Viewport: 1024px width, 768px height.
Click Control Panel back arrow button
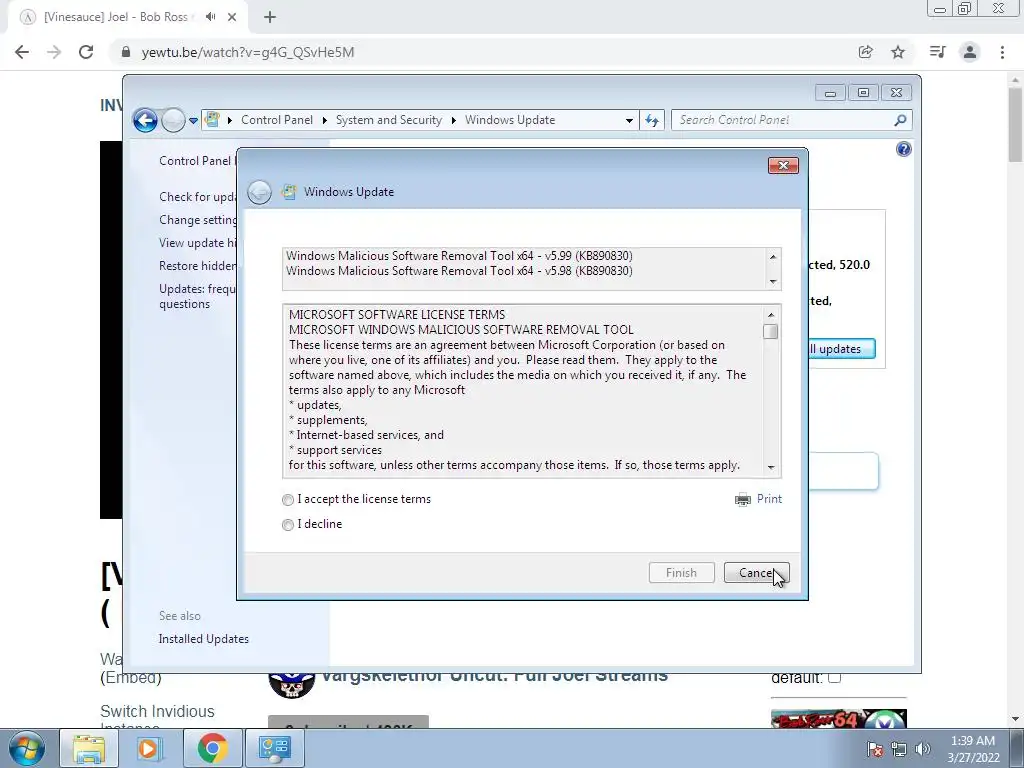[145, 120]
